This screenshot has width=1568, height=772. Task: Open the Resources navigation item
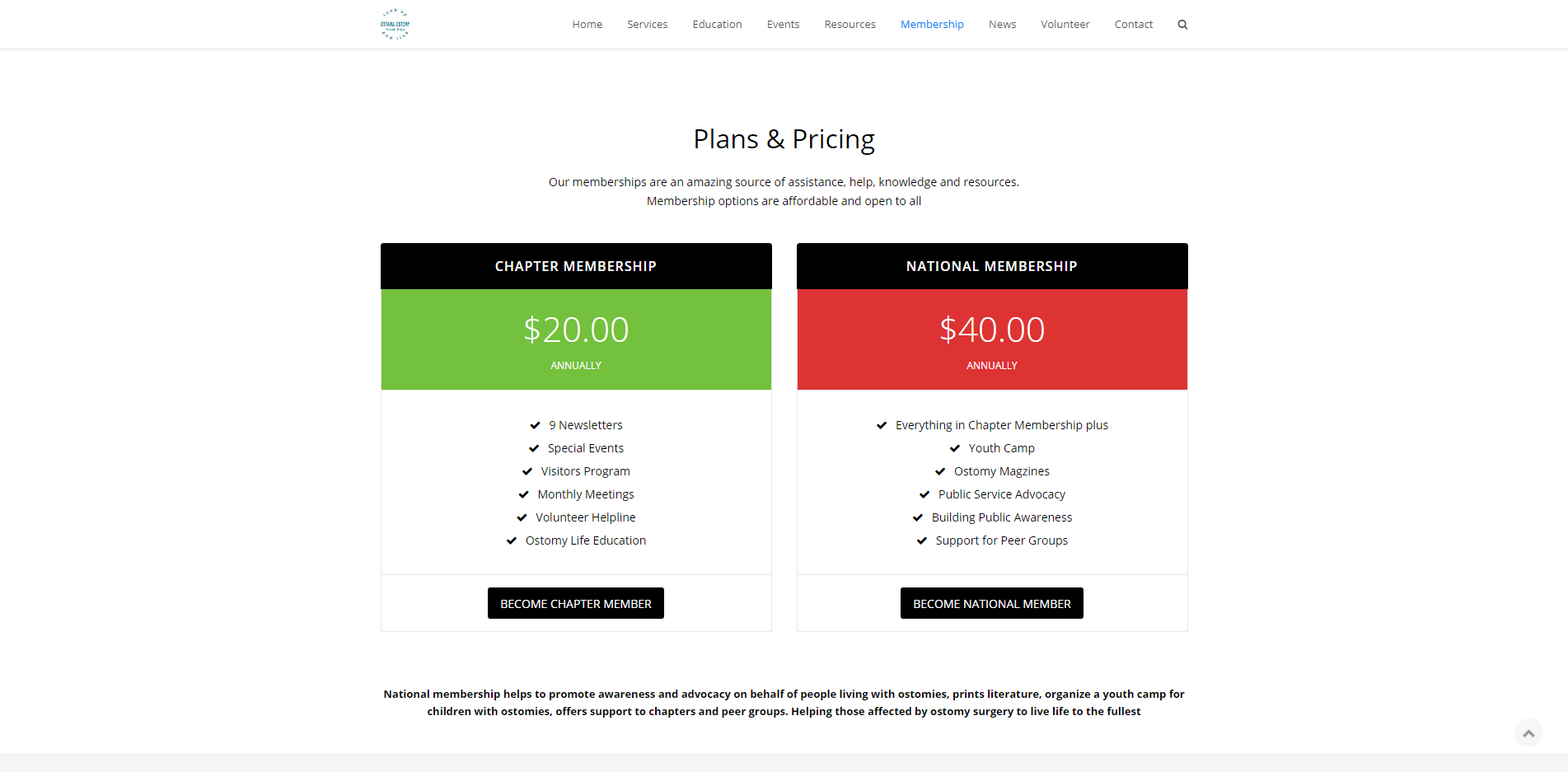tap(850, 25)
